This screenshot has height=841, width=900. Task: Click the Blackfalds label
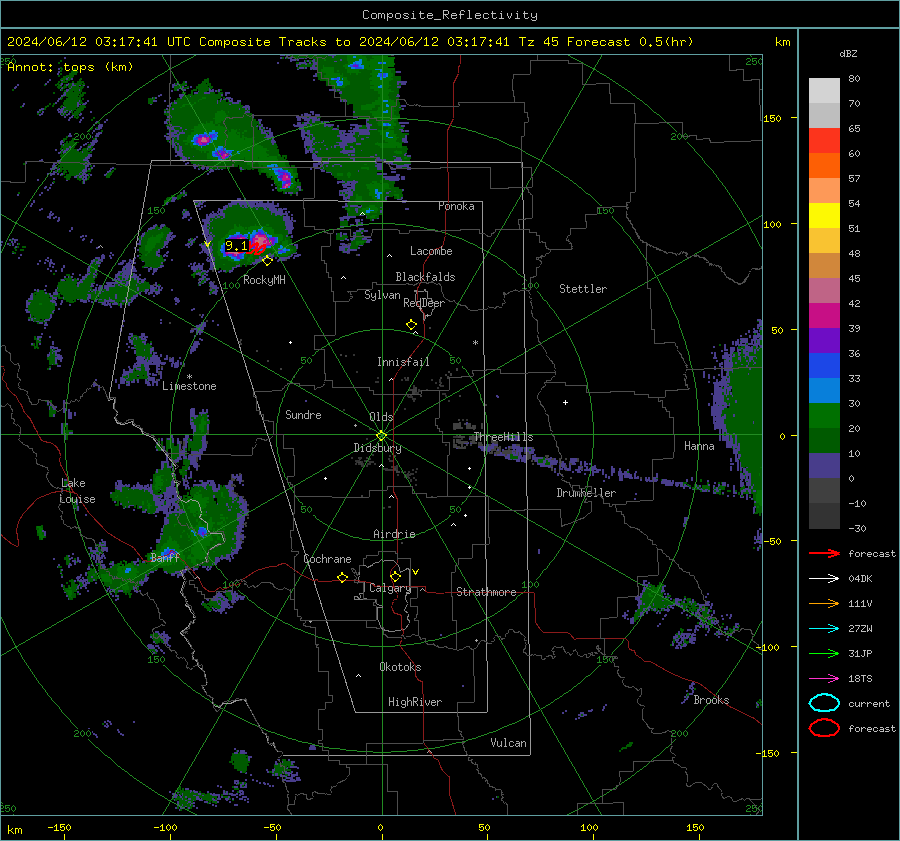pyautogui.click(x=425, y=277)
